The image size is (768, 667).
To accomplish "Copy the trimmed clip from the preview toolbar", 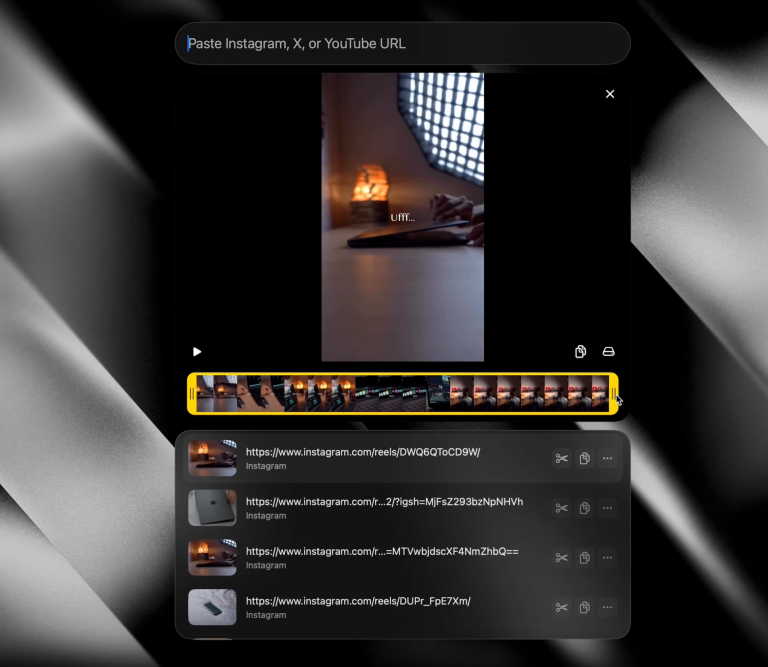I will pos(580,352).
